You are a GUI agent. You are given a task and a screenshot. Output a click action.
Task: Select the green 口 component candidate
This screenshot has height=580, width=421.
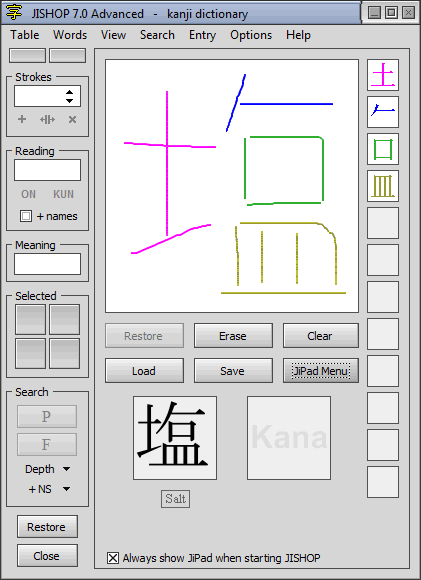(x=383, y=149)
